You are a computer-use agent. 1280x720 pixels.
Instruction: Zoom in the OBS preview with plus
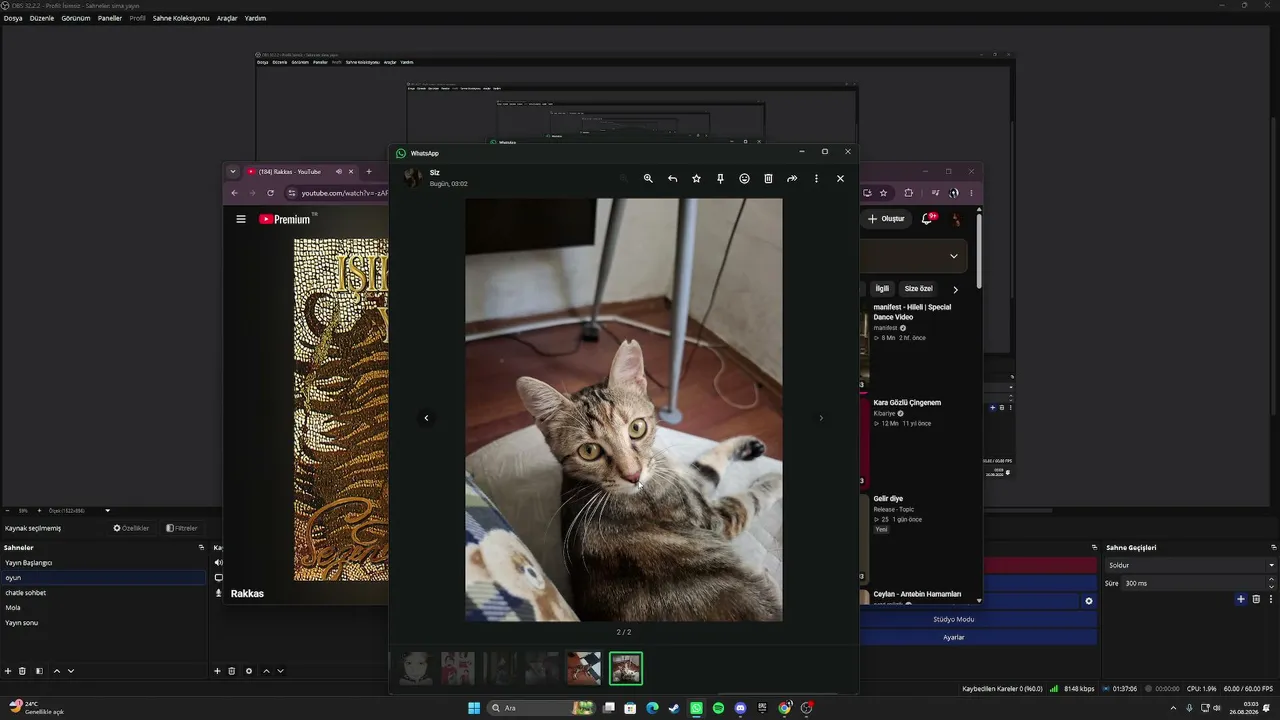click(x=39, y=511)
